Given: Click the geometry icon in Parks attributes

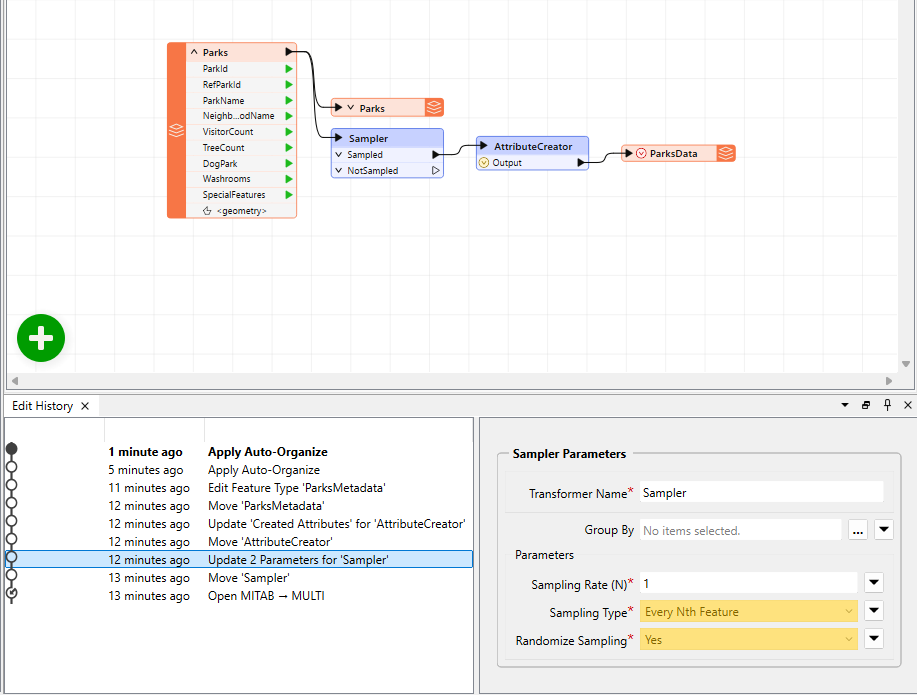Looking at the screenshot, I should 207,211.
